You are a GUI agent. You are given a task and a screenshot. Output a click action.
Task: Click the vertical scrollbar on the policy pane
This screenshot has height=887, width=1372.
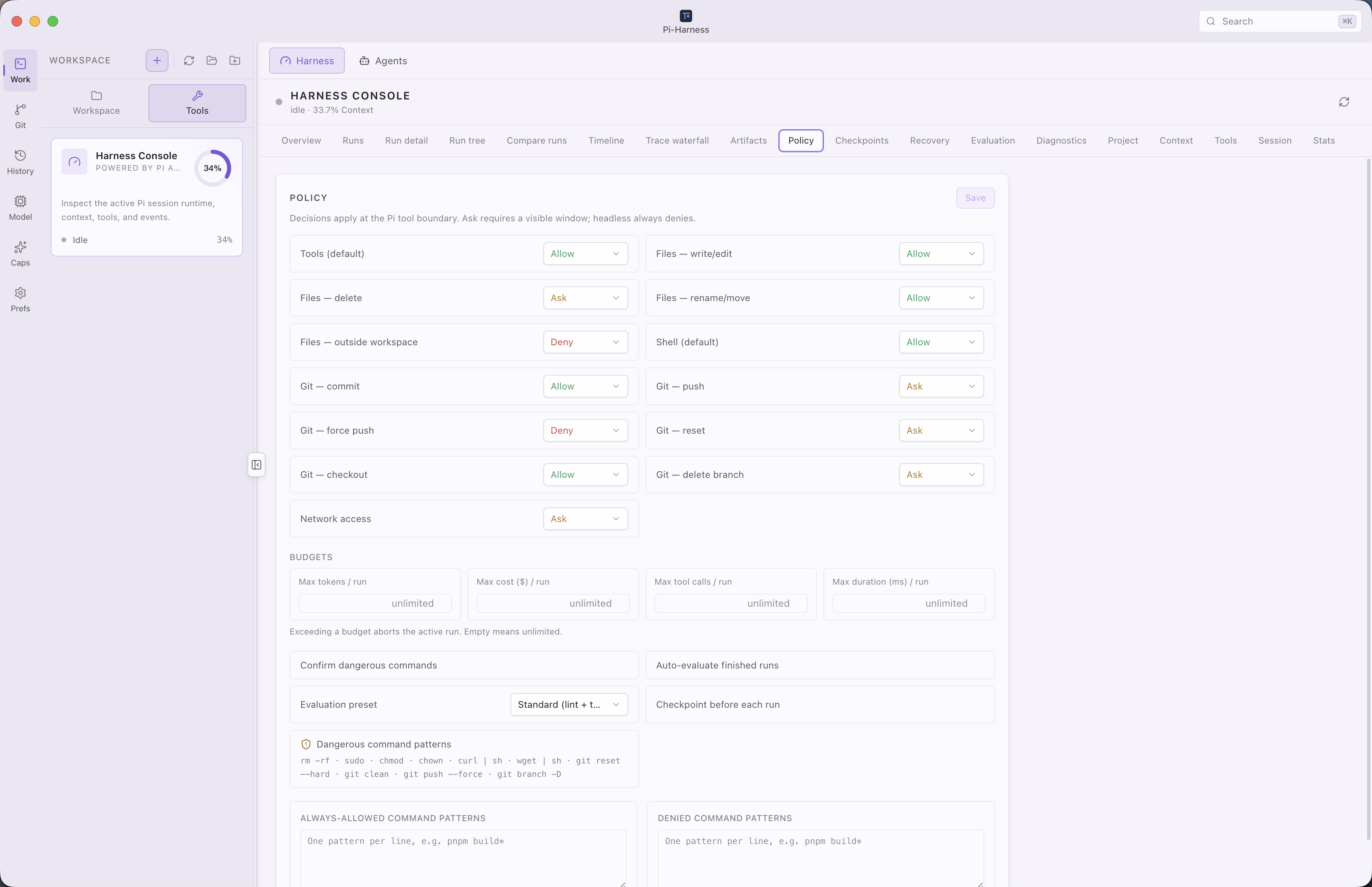[1368, 500]
